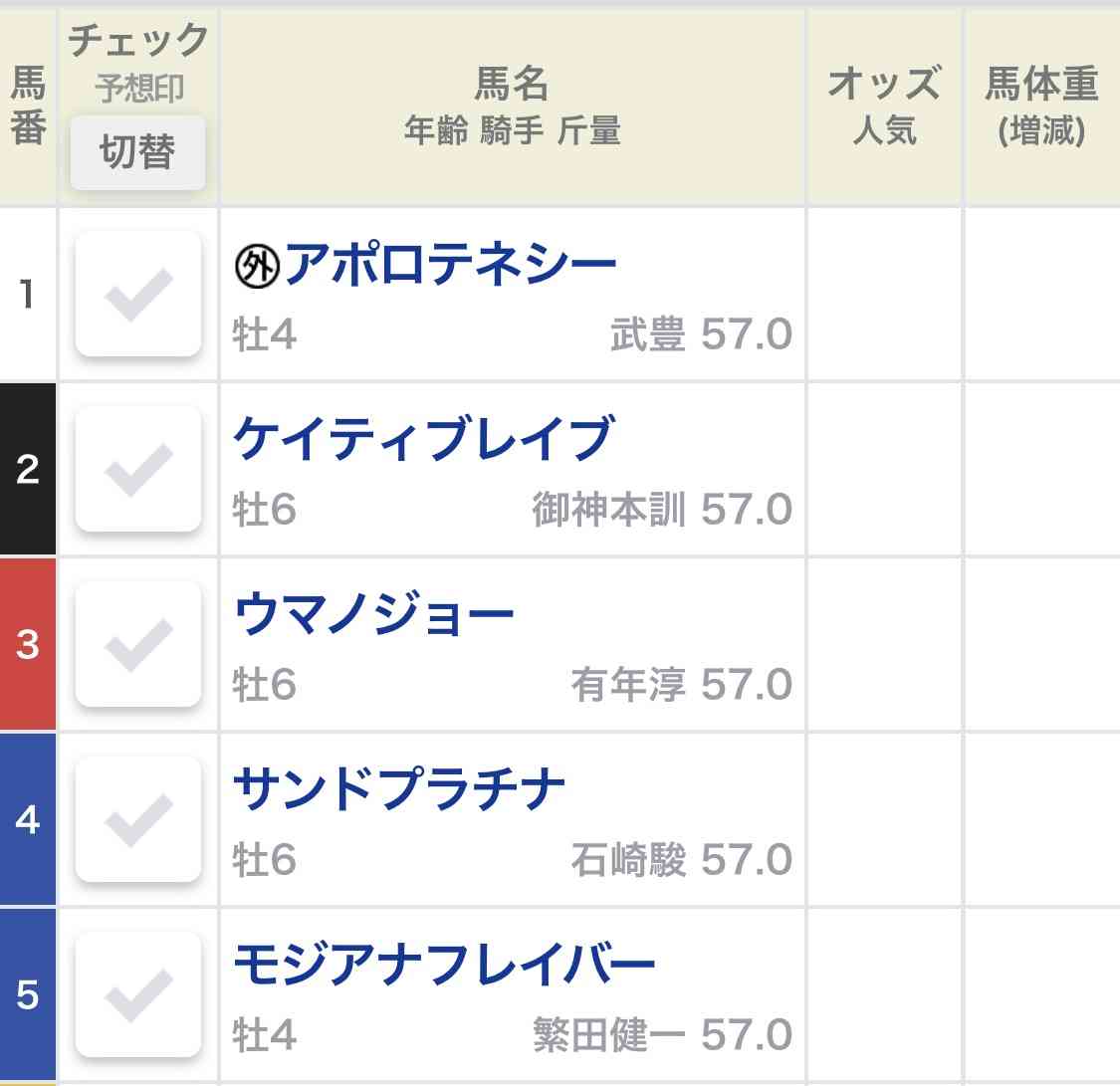Tick the check box for ケイティブレイブ
The height and width of the screenshot is (1086, 1120).
(x=137, y=469)
